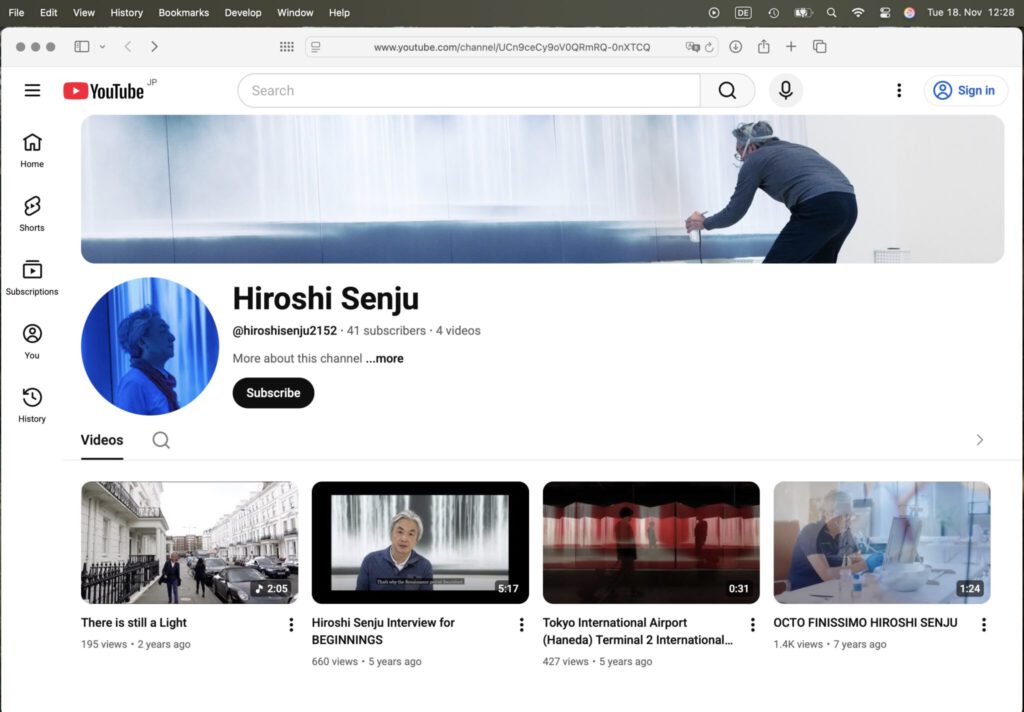Start voice search with microphone icon
The width and height of the screenshot is (1024, 712).
(x=786, y=90)
